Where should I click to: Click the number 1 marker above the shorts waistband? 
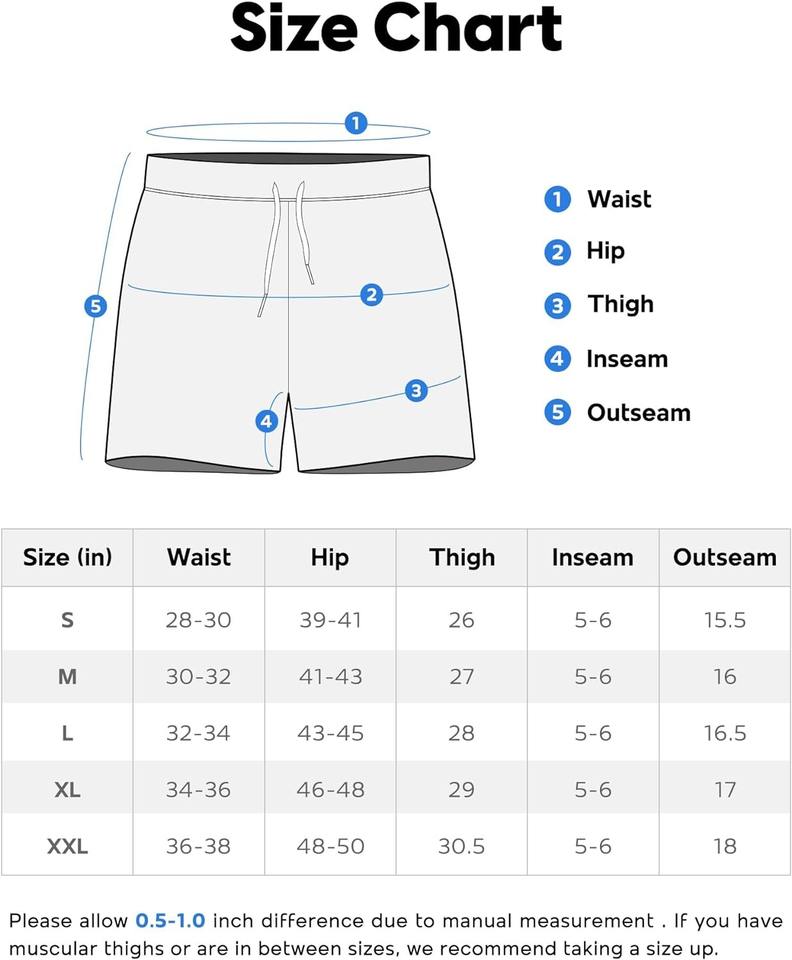(355, 124)
